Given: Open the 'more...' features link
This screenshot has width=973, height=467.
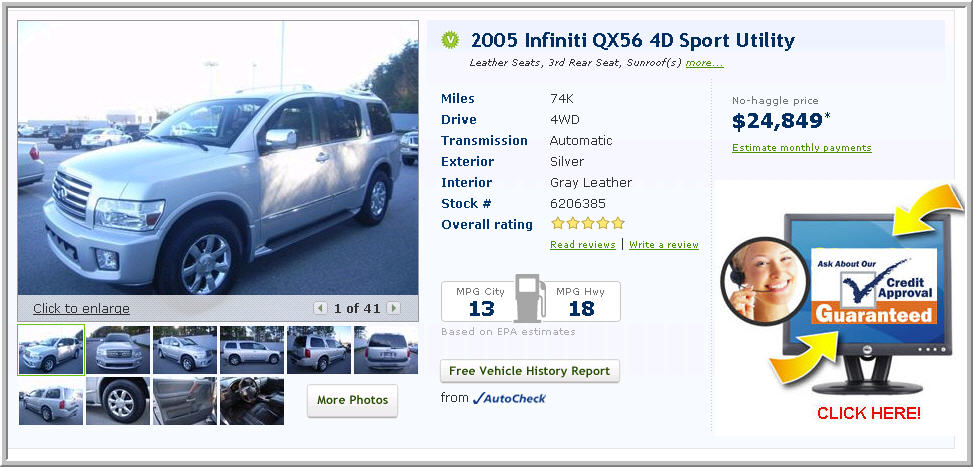Looking at the screenshot, I should pyautogui.click(x=704, y=63).
